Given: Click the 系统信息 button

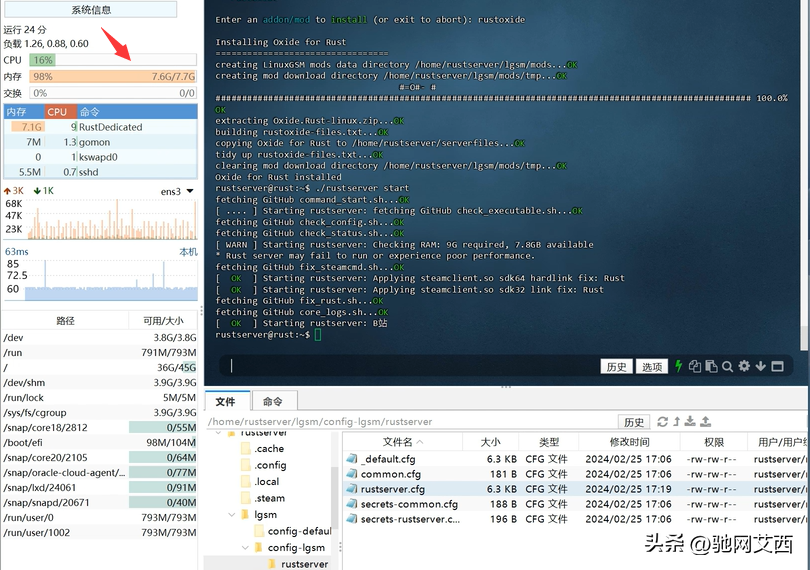Looking at the screenshot, I should point(91,10).
